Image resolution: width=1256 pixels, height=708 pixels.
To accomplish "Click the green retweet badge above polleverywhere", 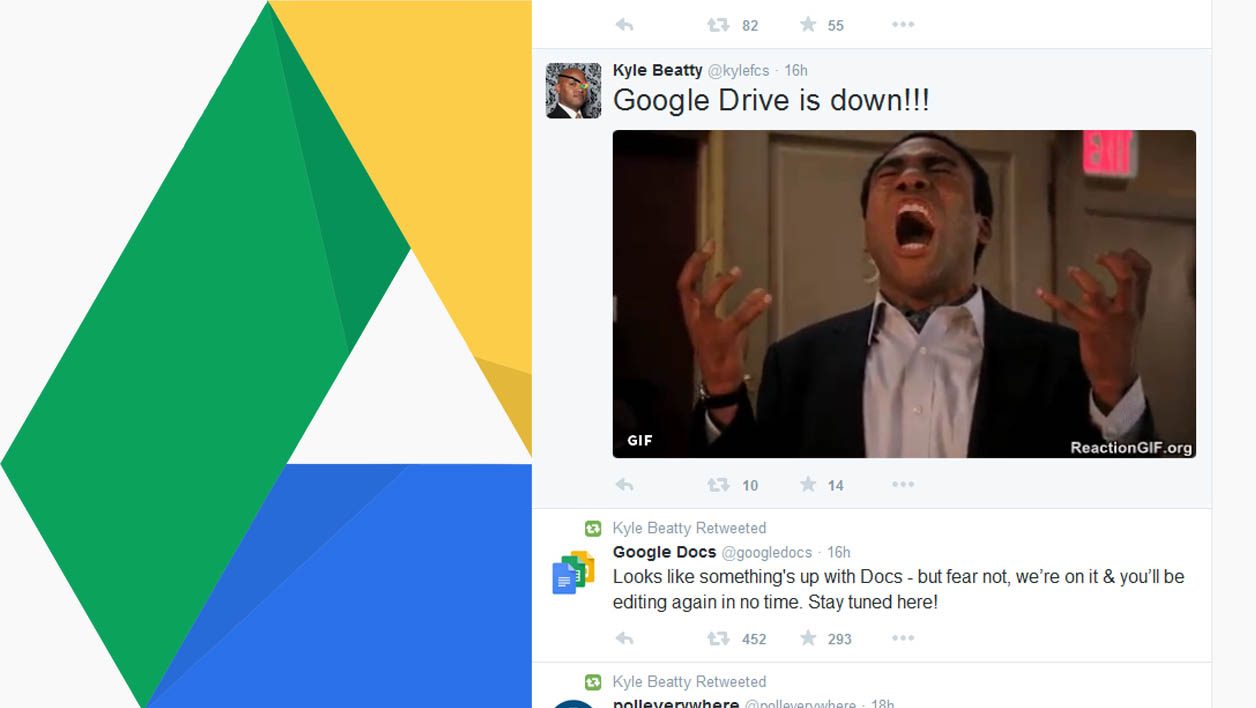I will point(593,682).
